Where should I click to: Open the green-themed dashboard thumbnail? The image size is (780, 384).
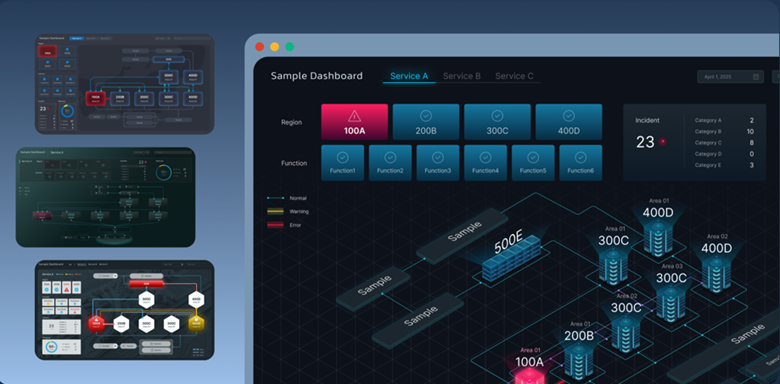(x=105, y=197)
